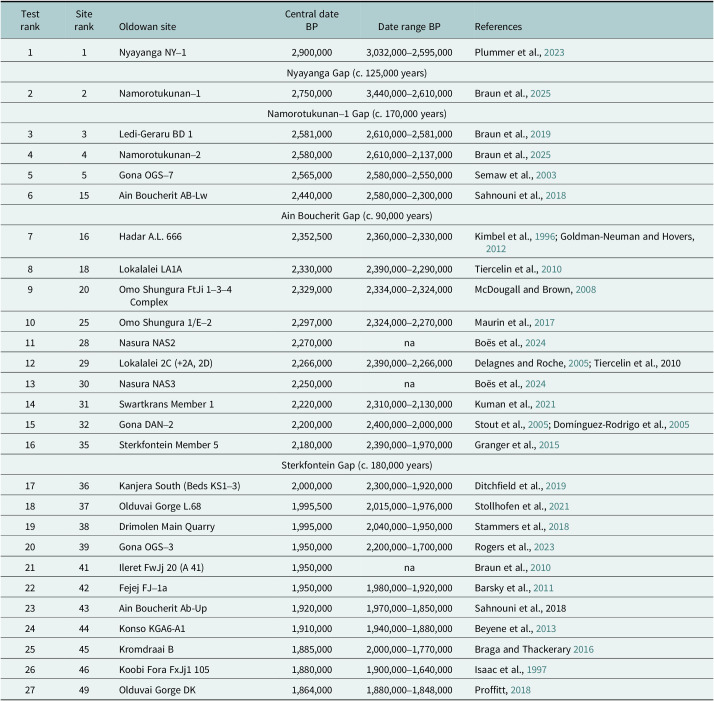714x701 pixels.
Task: Select the Nyayanga Gap (c. 125,000 years) row
Action: [357, 73]
